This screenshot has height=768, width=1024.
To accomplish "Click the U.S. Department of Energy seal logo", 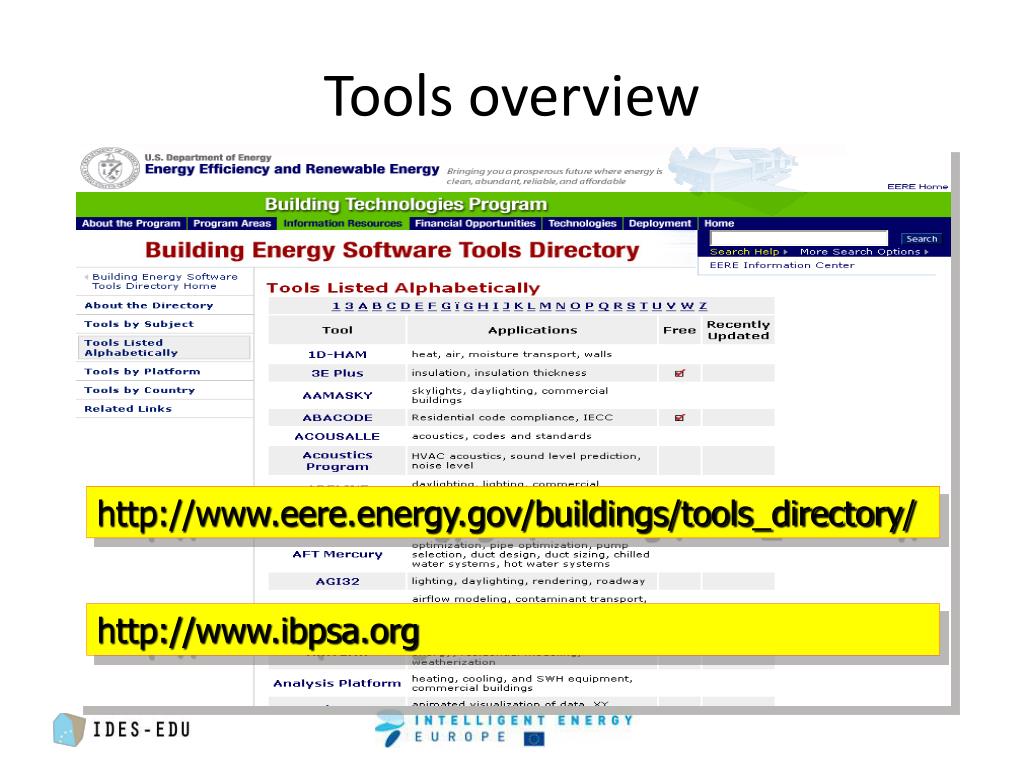I will pyautogui.click(x=109, y=168).
